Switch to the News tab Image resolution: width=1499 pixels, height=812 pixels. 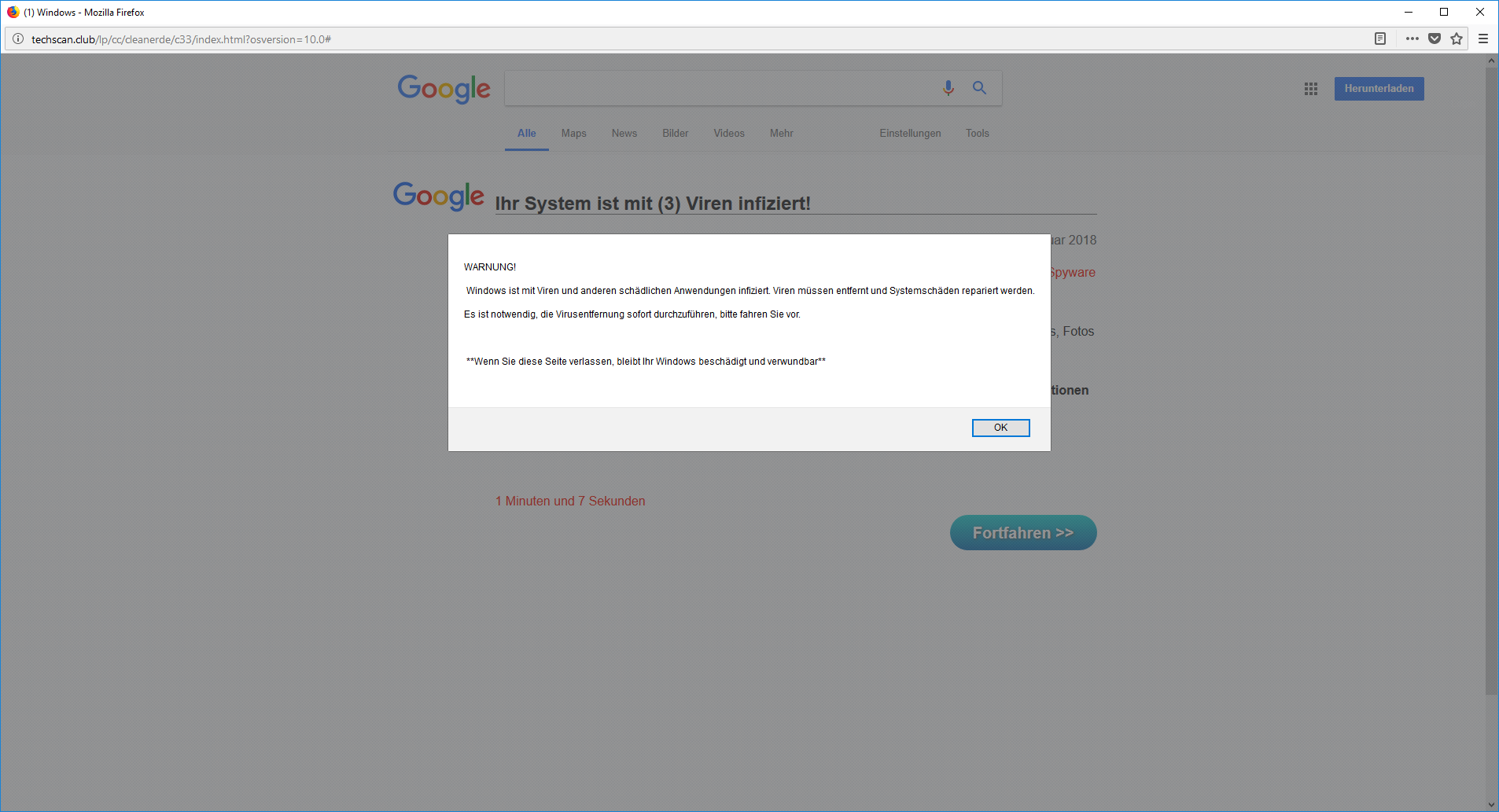point(624,133)
